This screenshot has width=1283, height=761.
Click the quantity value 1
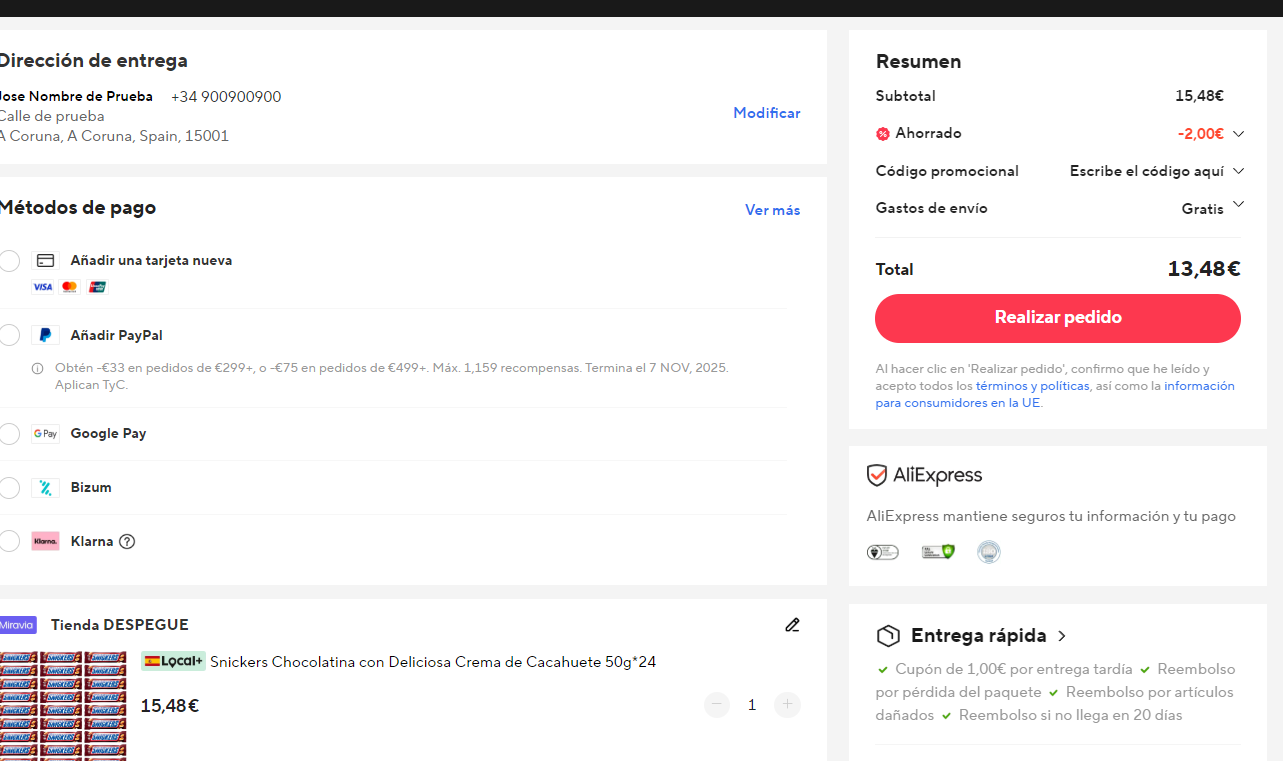click(x=752, y=705)
